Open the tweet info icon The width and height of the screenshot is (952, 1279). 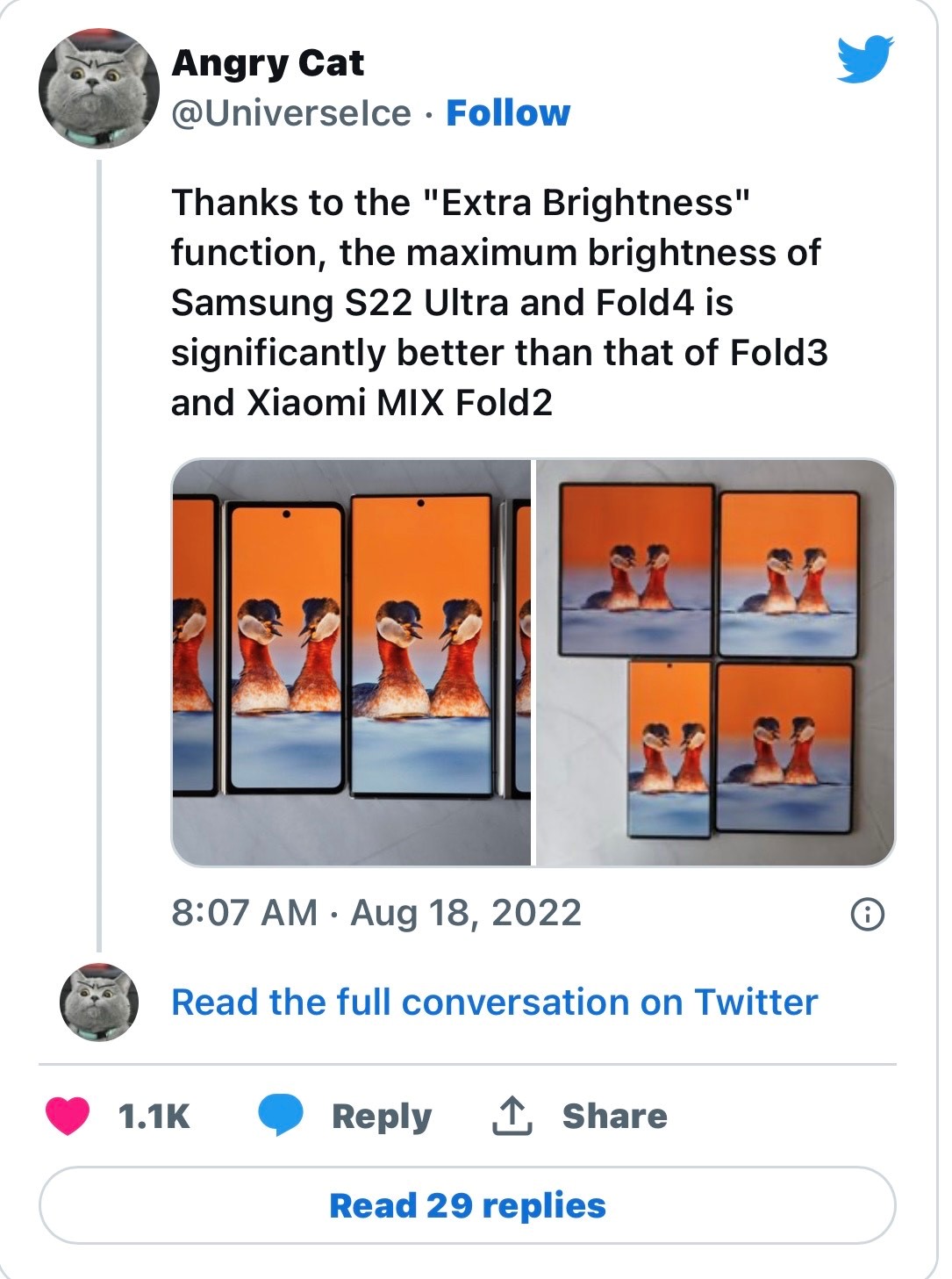867,914
